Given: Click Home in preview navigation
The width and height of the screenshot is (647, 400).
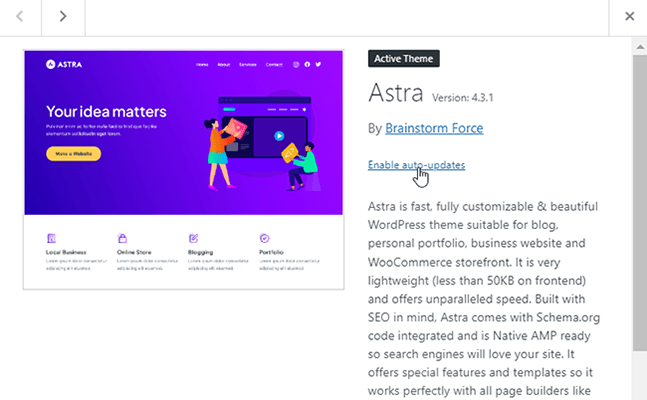Looking at the screenshot, I should [202, 65].
